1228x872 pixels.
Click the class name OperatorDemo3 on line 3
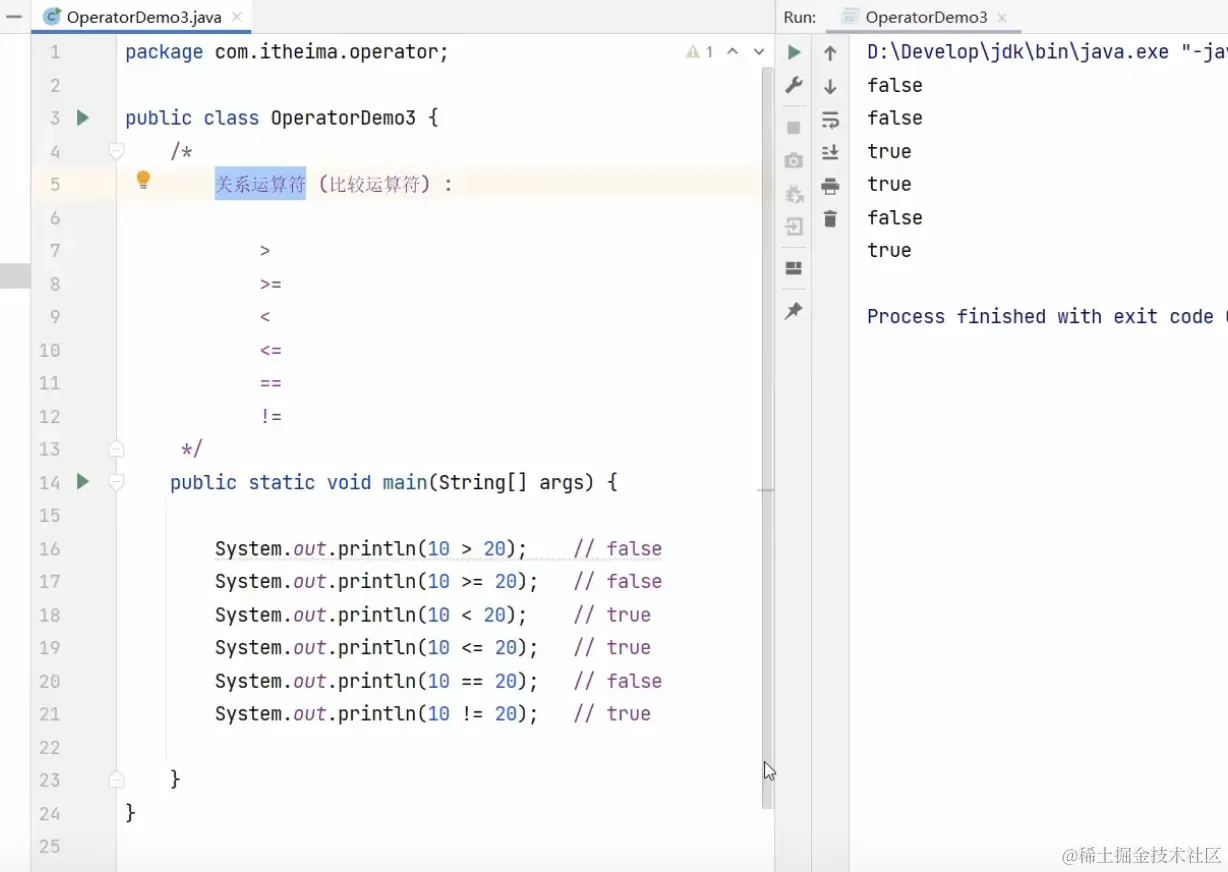[343, 118]
